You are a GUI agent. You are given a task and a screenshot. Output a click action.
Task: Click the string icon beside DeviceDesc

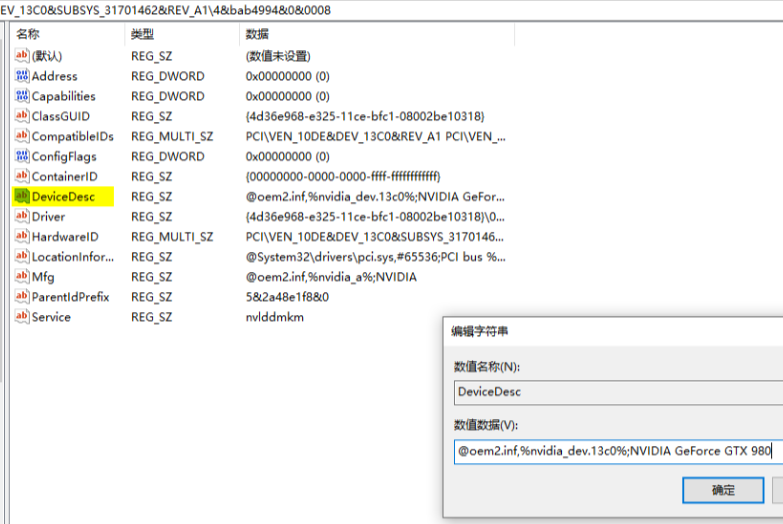pos(22,196)
